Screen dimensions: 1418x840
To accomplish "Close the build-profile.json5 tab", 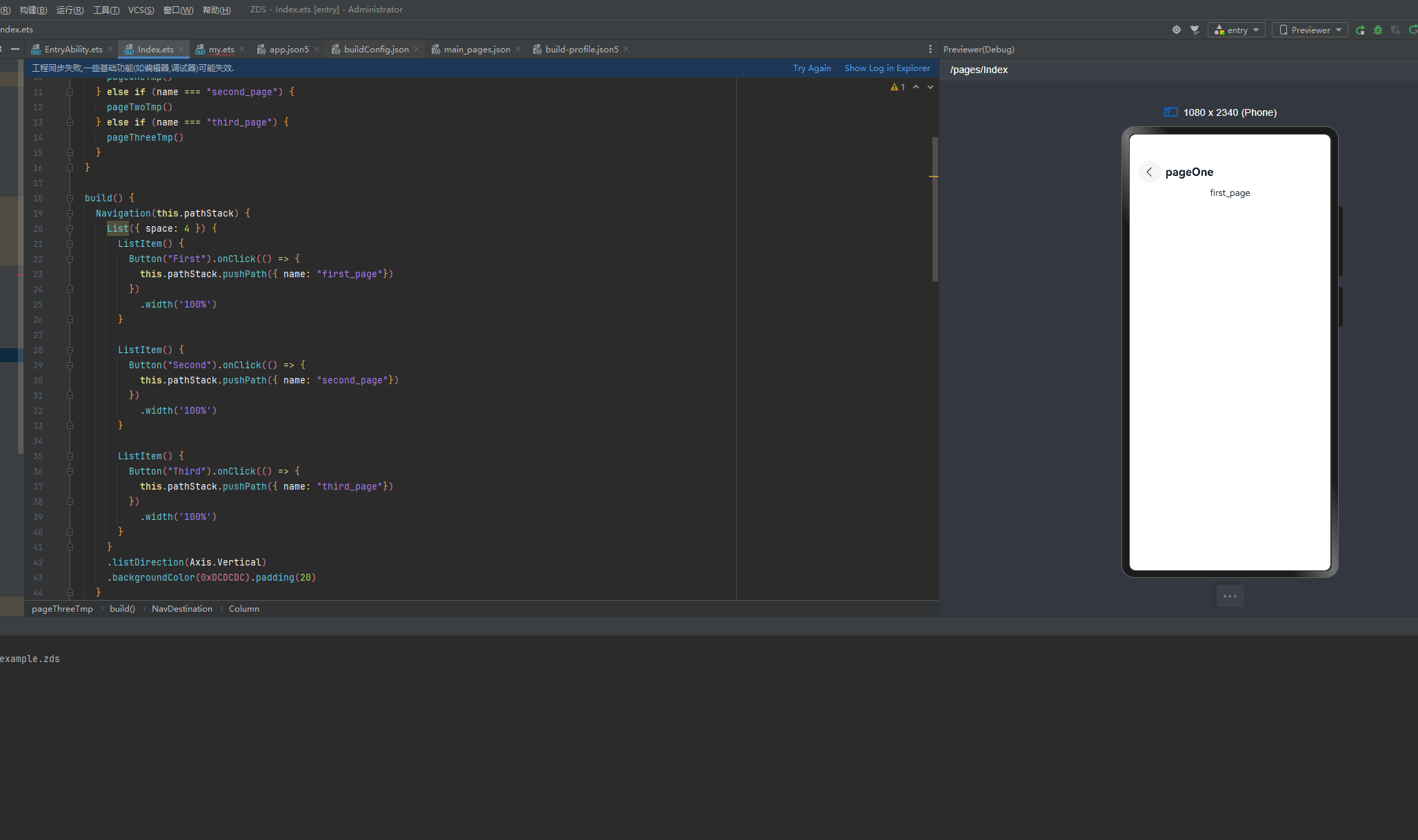I will (626, 49).
